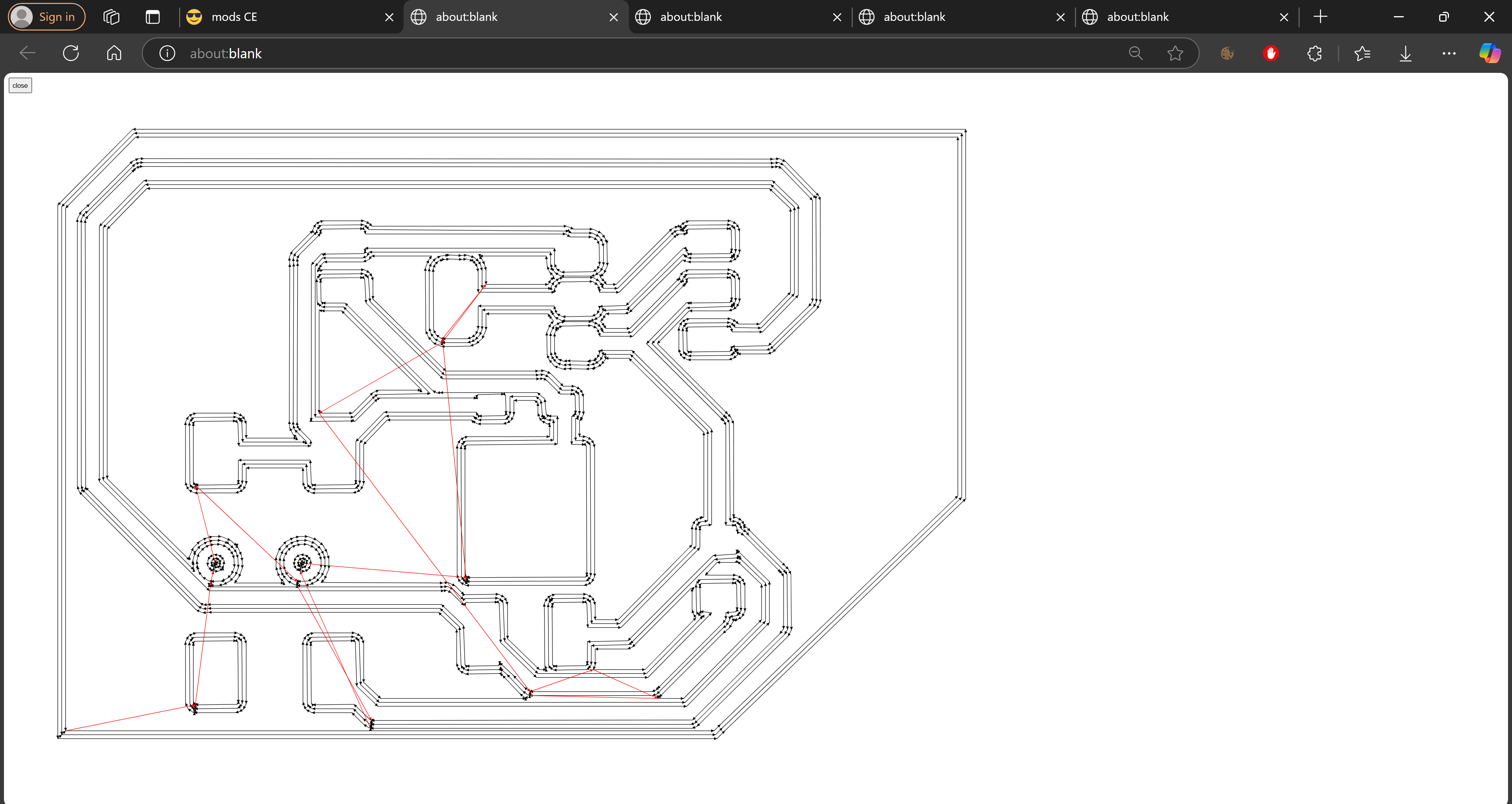This screenshot has width=1512, height=804.
Task: Open the tab actions menu icon
Action: [x=153, y=17]
